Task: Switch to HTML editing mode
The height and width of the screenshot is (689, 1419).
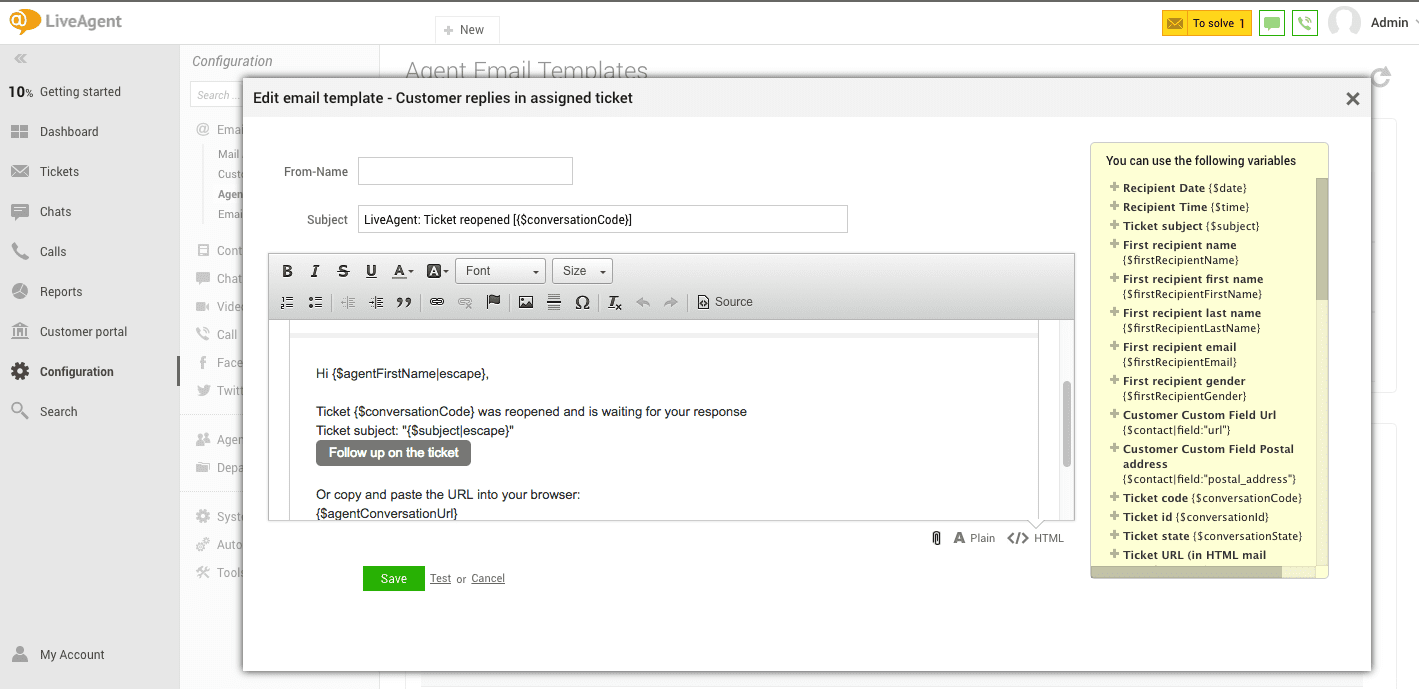Action: tap(1036, 537)
